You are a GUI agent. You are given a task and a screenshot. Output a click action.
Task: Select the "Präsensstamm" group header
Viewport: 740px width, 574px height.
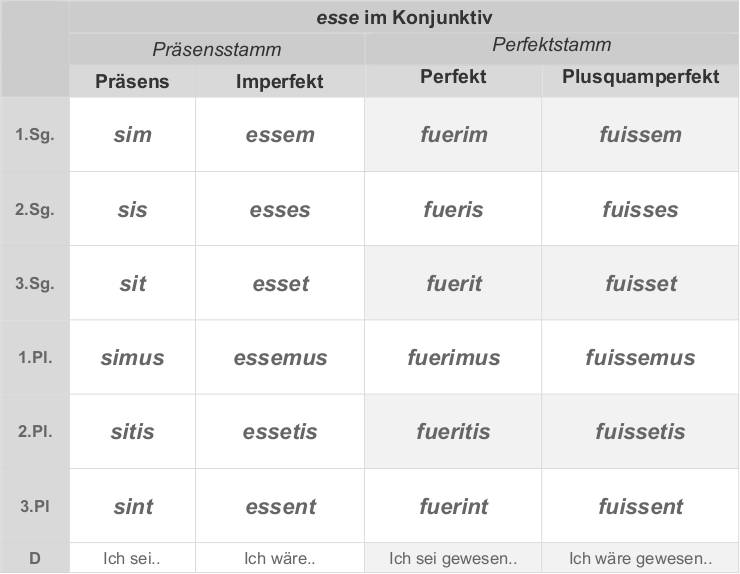[217, 49]
